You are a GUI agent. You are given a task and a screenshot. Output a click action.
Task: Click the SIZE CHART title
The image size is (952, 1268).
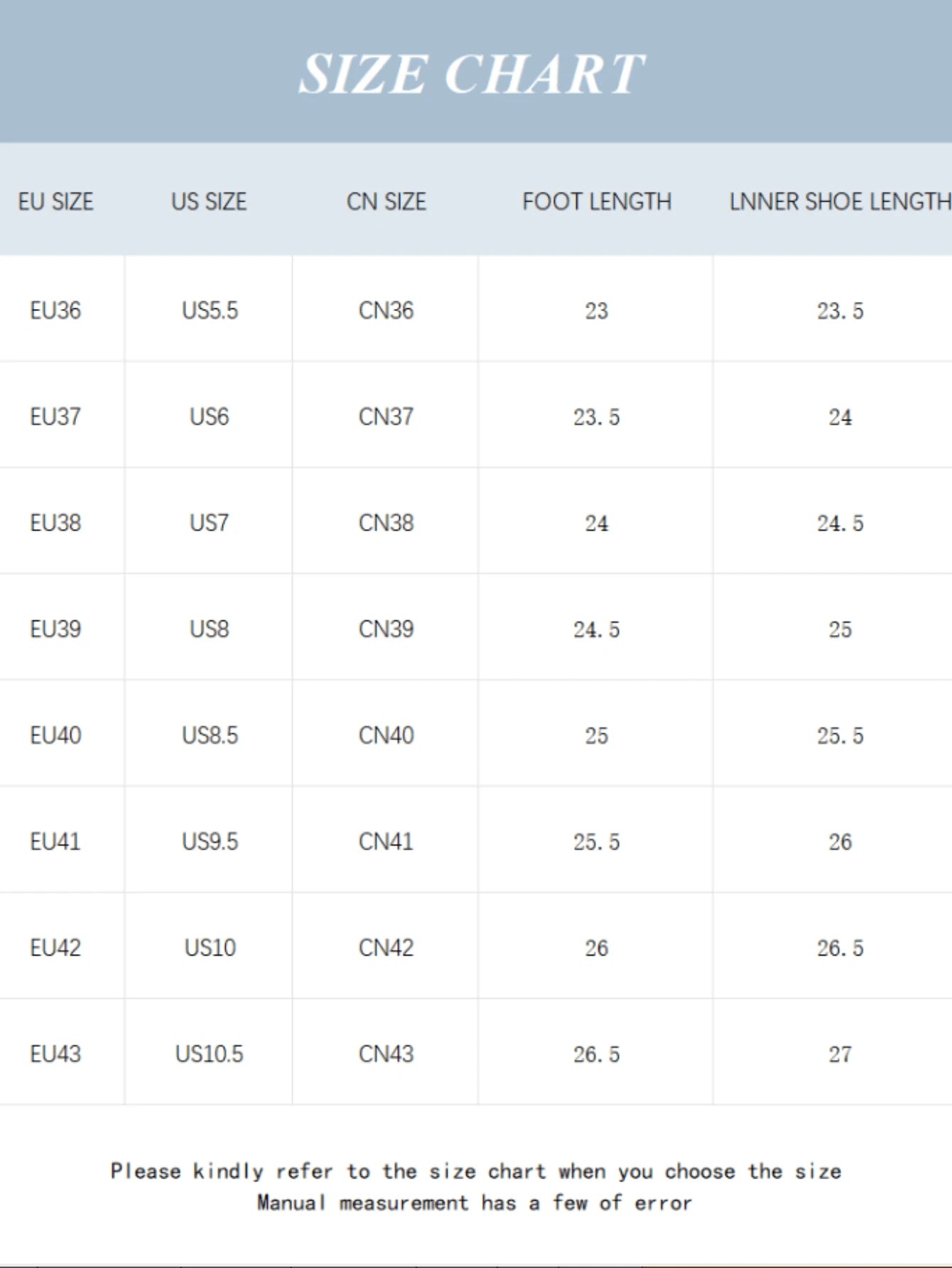point(472,74)
